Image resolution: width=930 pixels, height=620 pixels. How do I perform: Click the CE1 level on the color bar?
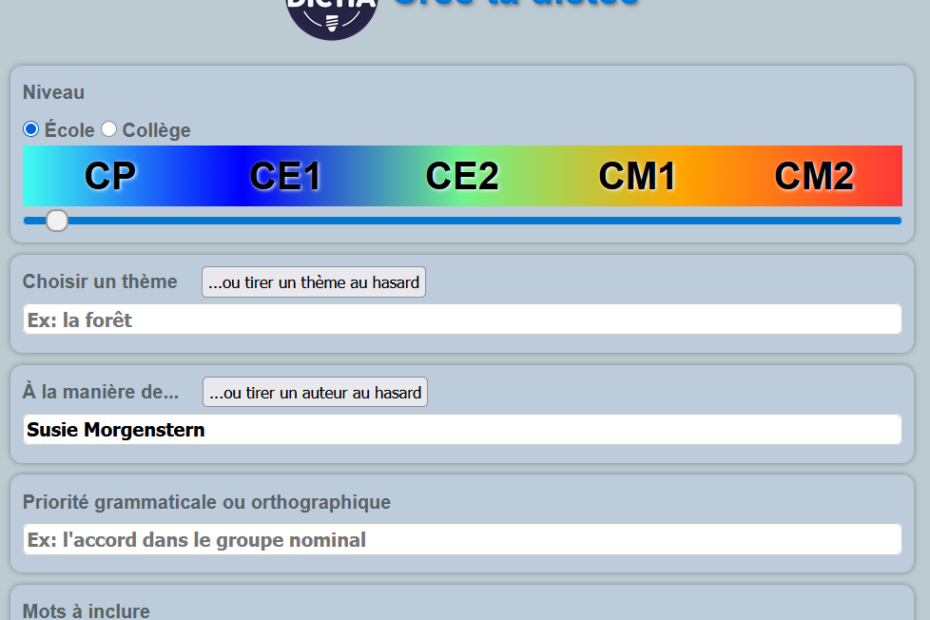click(x=286, y=176)
